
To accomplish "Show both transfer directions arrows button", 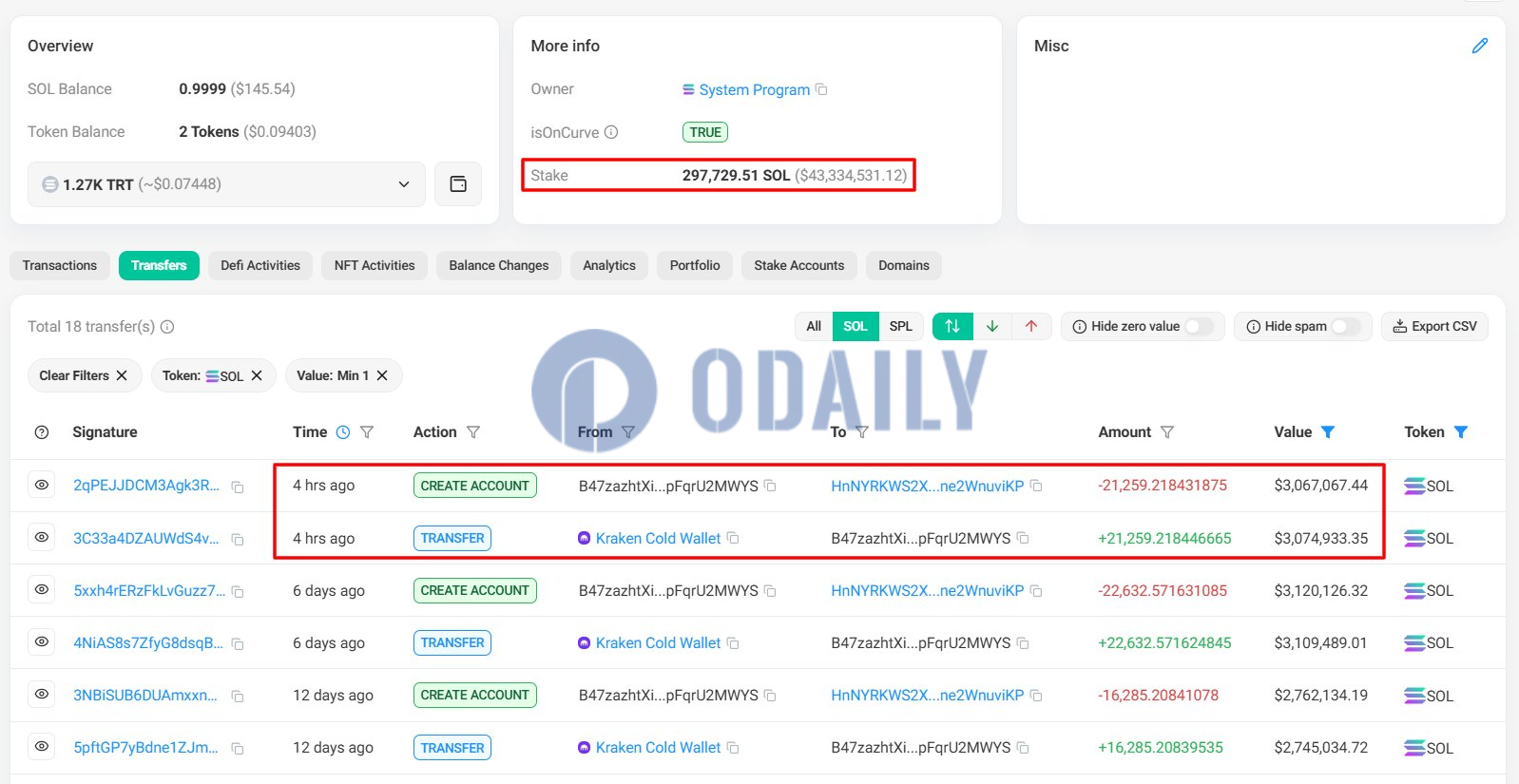I will (952, 326).
